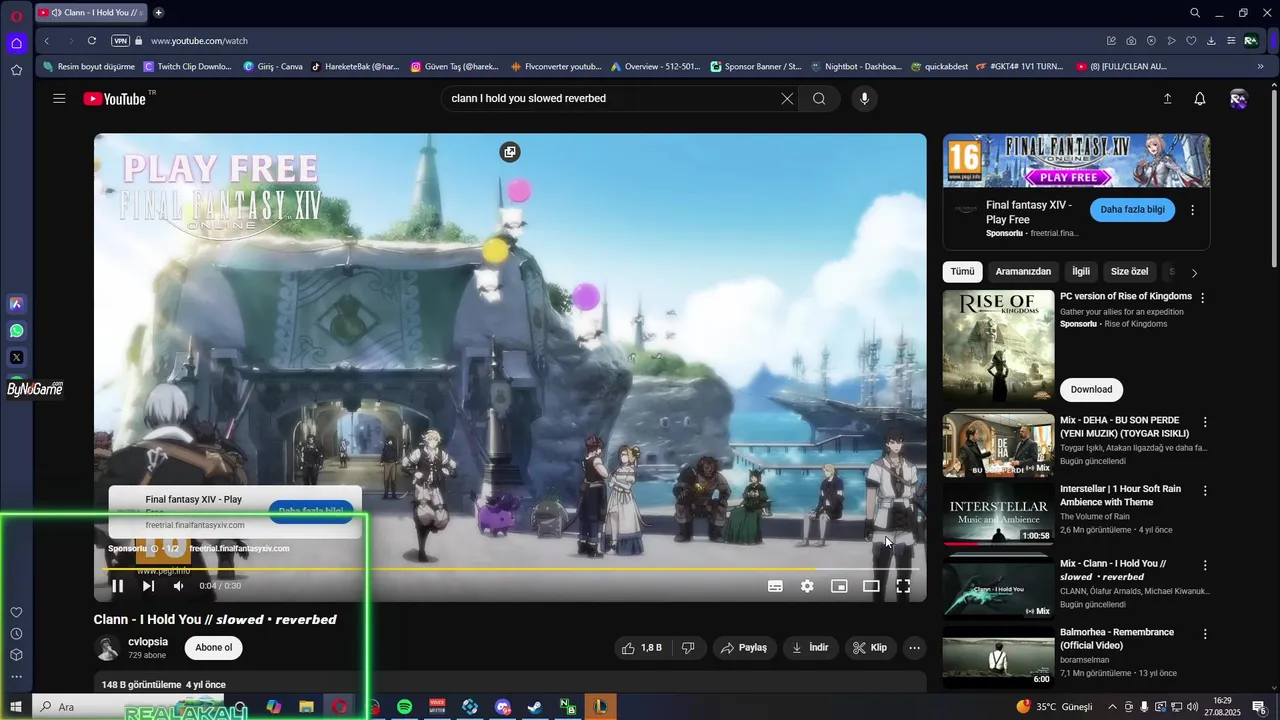Select İlgili filter chip
The width and height of the screenshot is (1280, 720).
pos(1081,272)
